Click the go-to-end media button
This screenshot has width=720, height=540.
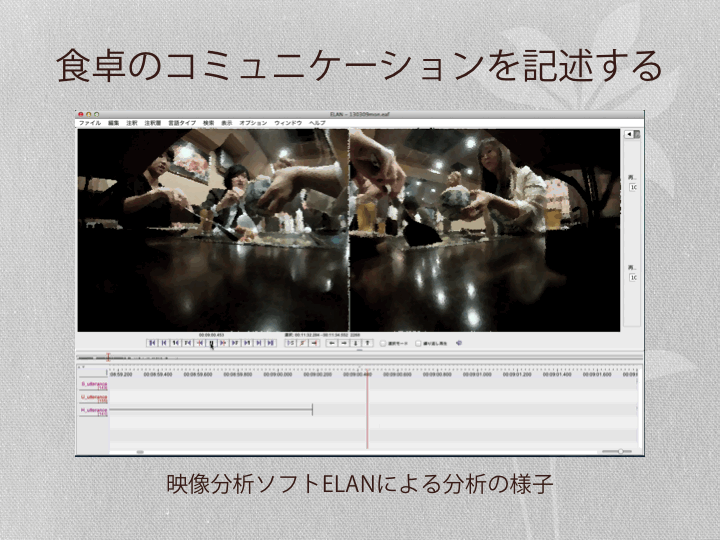tap(270, 343)
